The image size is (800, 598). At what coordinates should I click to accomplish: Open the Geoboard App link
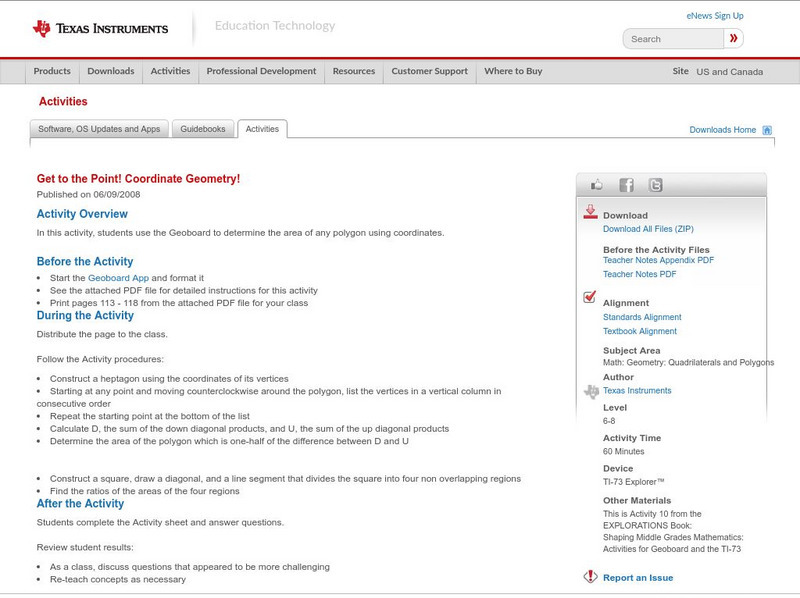tap(118, 278)
